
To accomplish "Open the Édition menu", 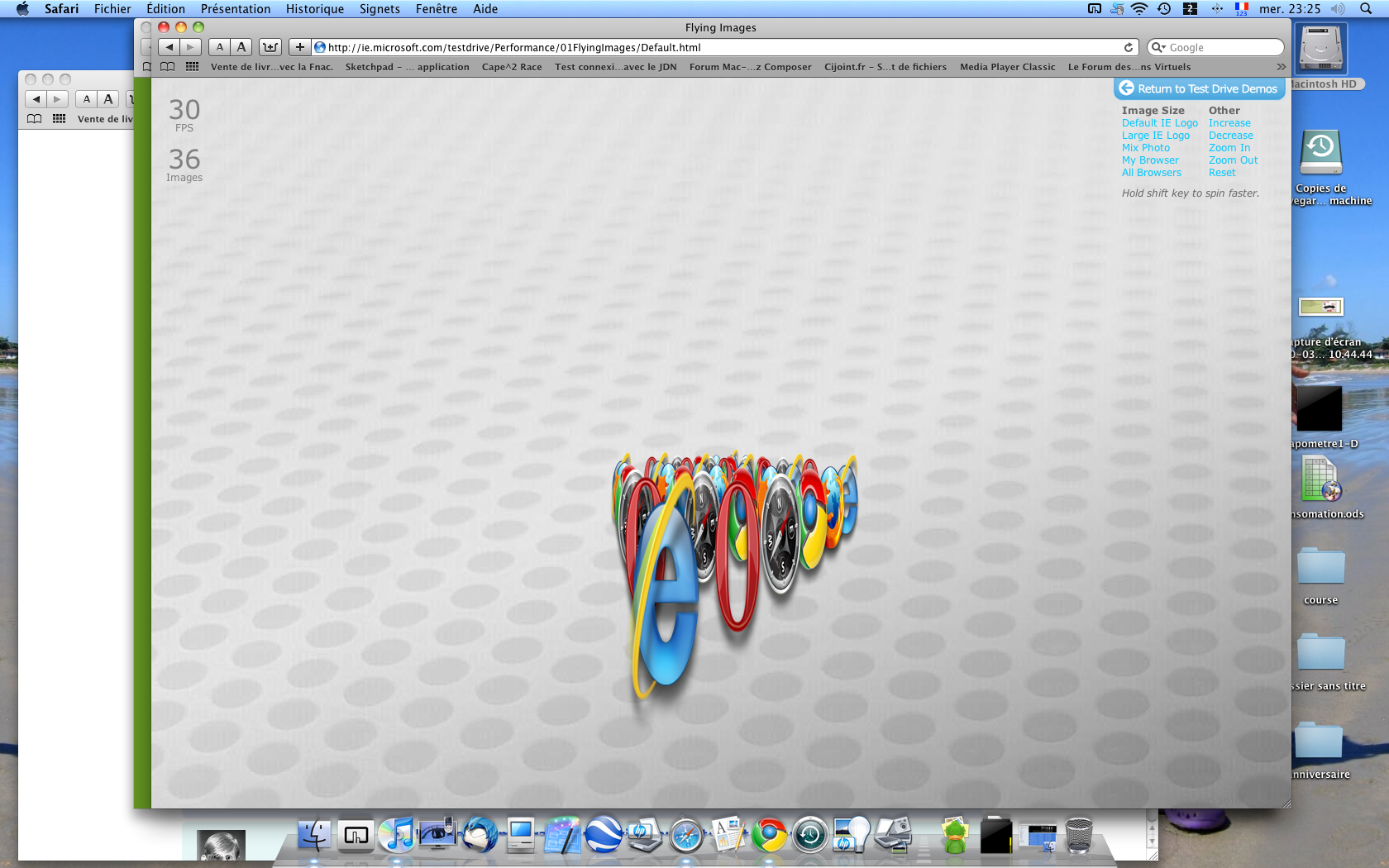I will [166, 9].
